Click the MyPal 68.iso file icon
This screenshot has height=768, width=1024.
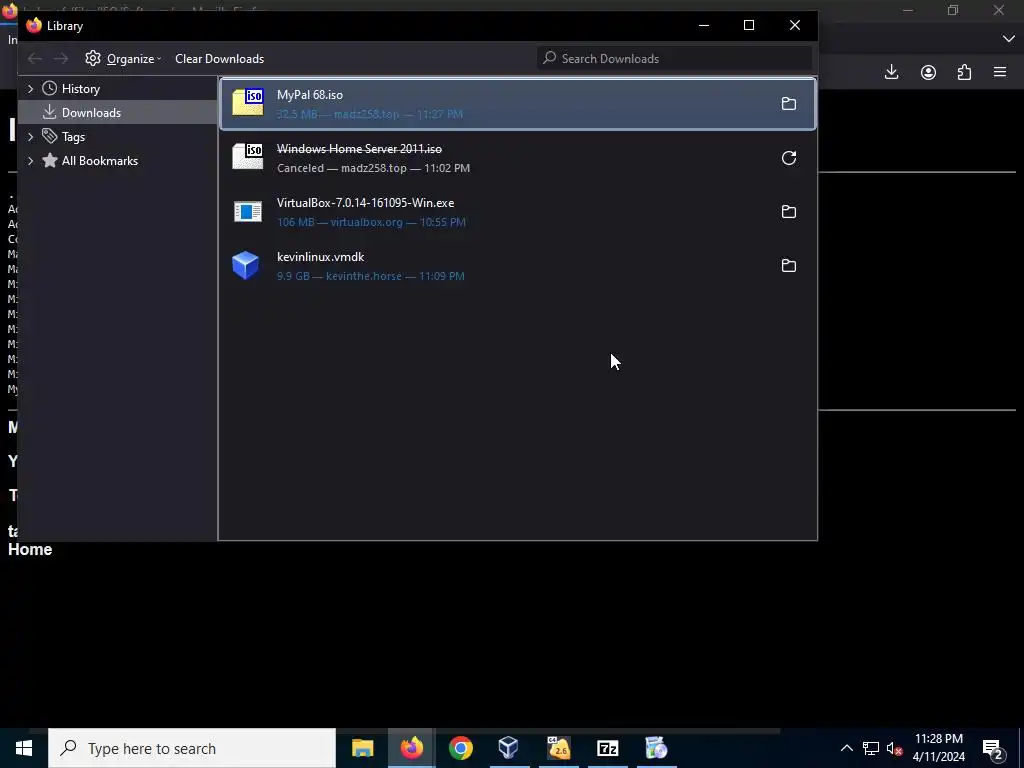click(248, 103)
